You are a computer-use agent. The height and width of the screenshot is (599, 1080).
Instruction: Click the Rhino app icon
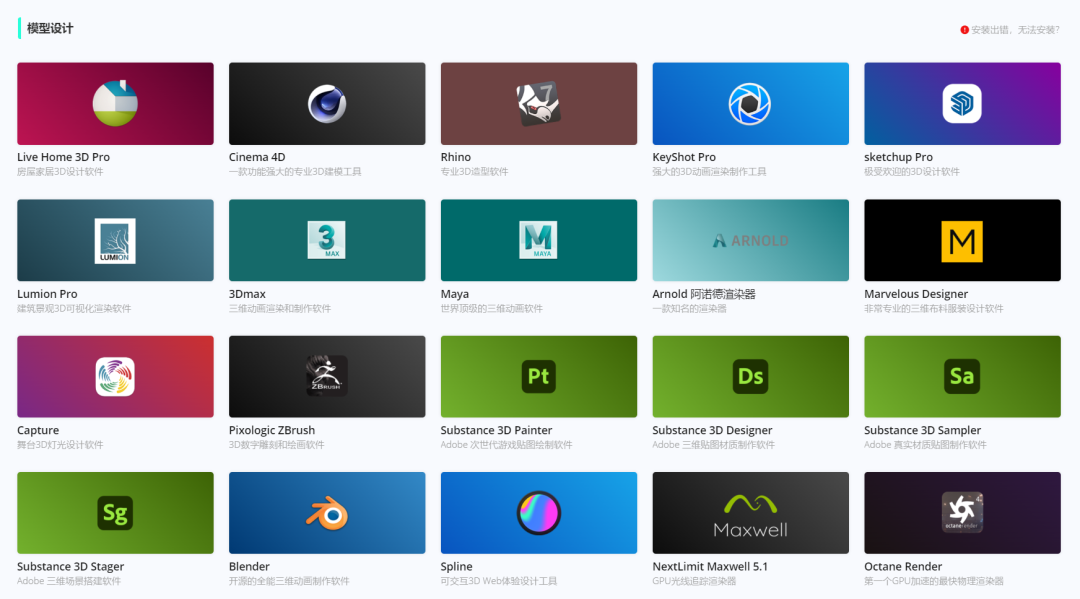click(x=538, y=104)
